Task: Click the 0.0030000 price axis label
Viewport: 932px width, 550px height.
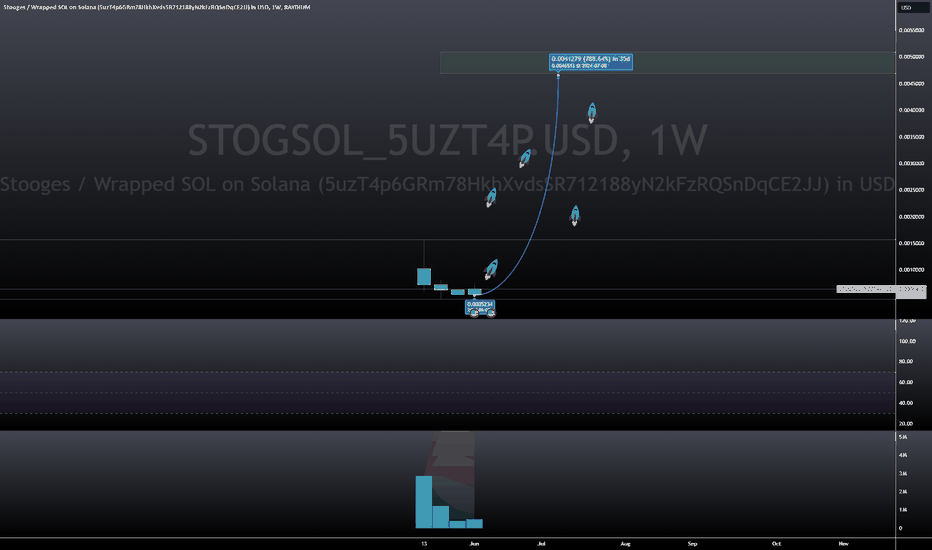Action: (x=911, y=164)
